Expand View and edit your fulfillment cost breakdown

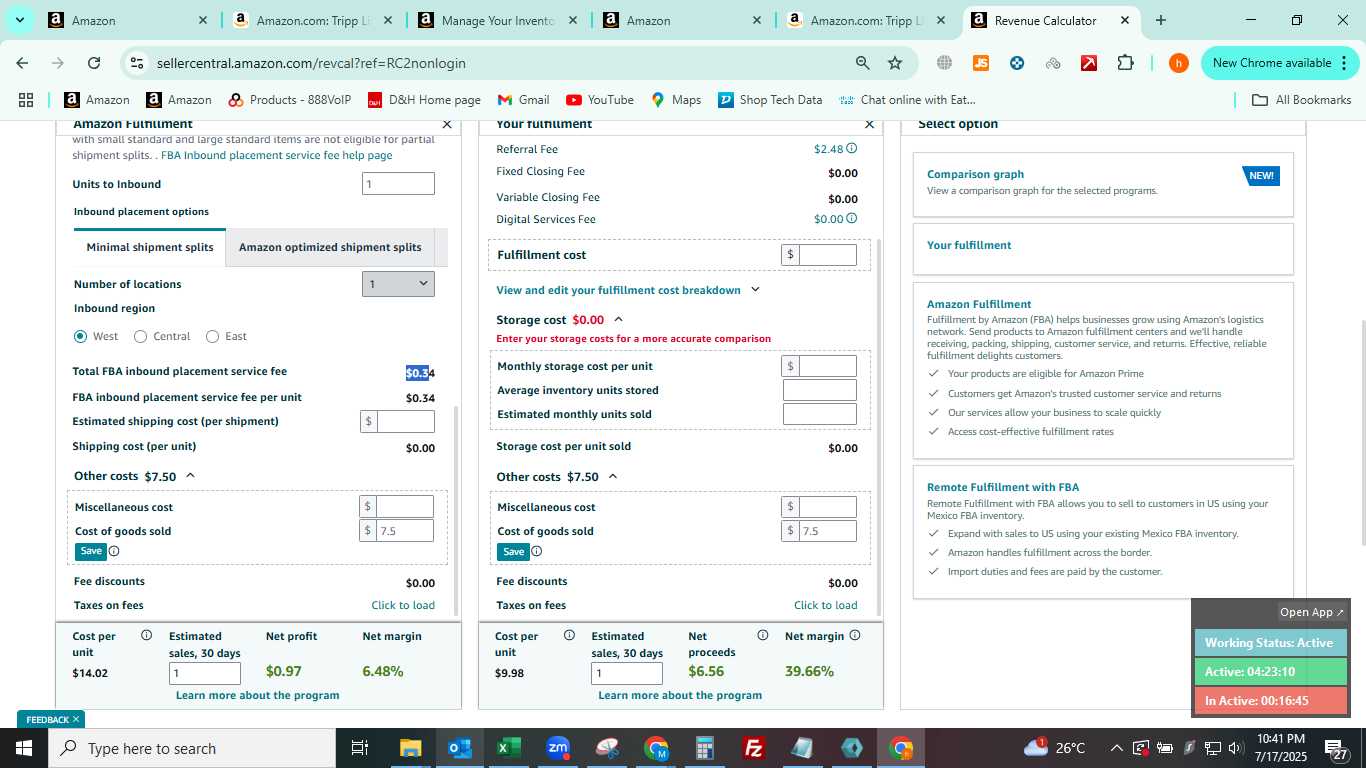[628, 290]
